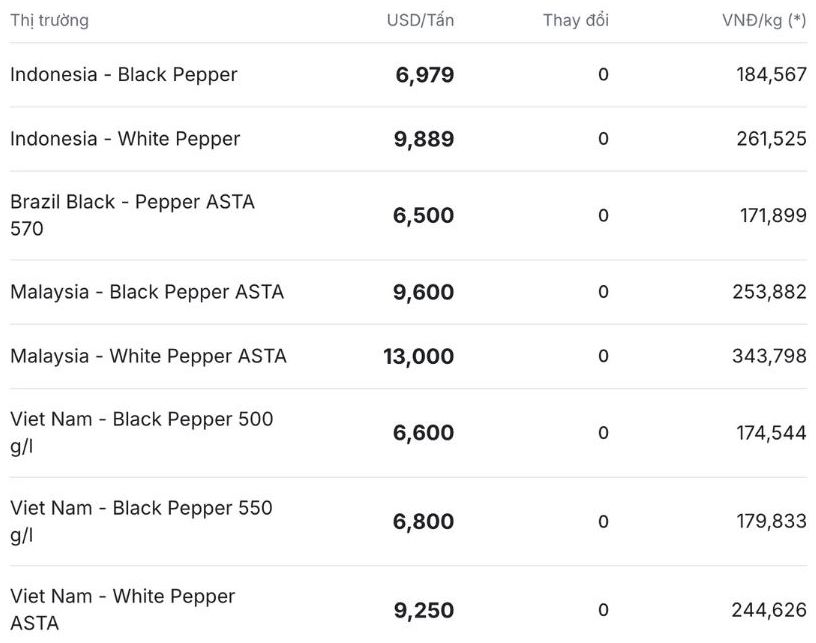This screenshot has height=643, width=816.
Task: Click the 13,000 USD price for Malaysia White
Action: pyautogui.click(x=419, y=357)
